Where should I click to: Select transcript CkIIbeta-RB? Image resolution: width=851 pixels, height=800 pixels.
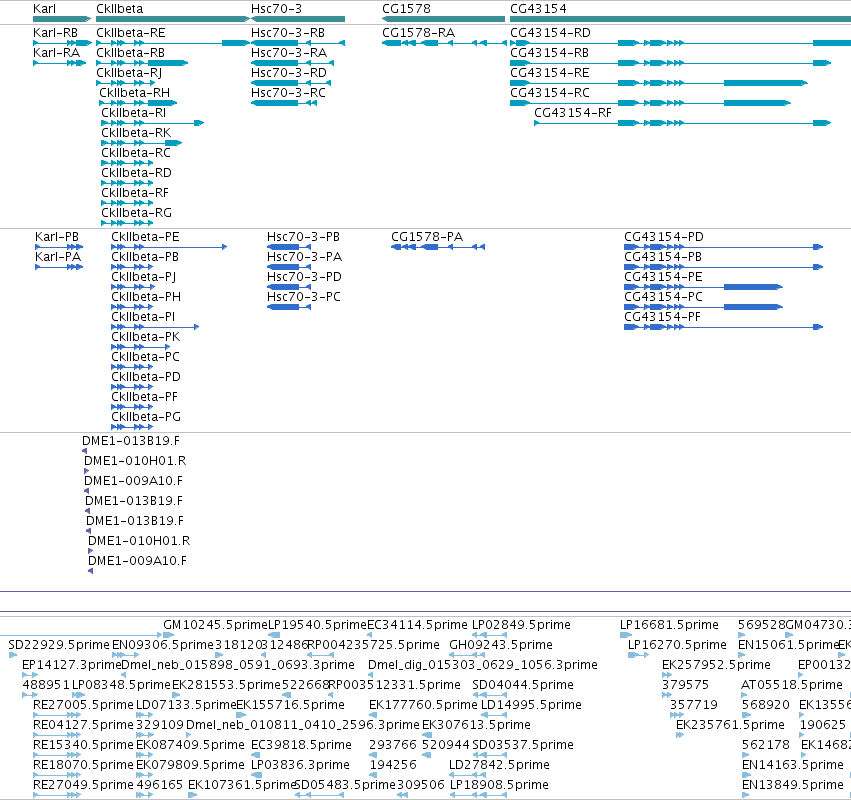[x=142, y=63]
